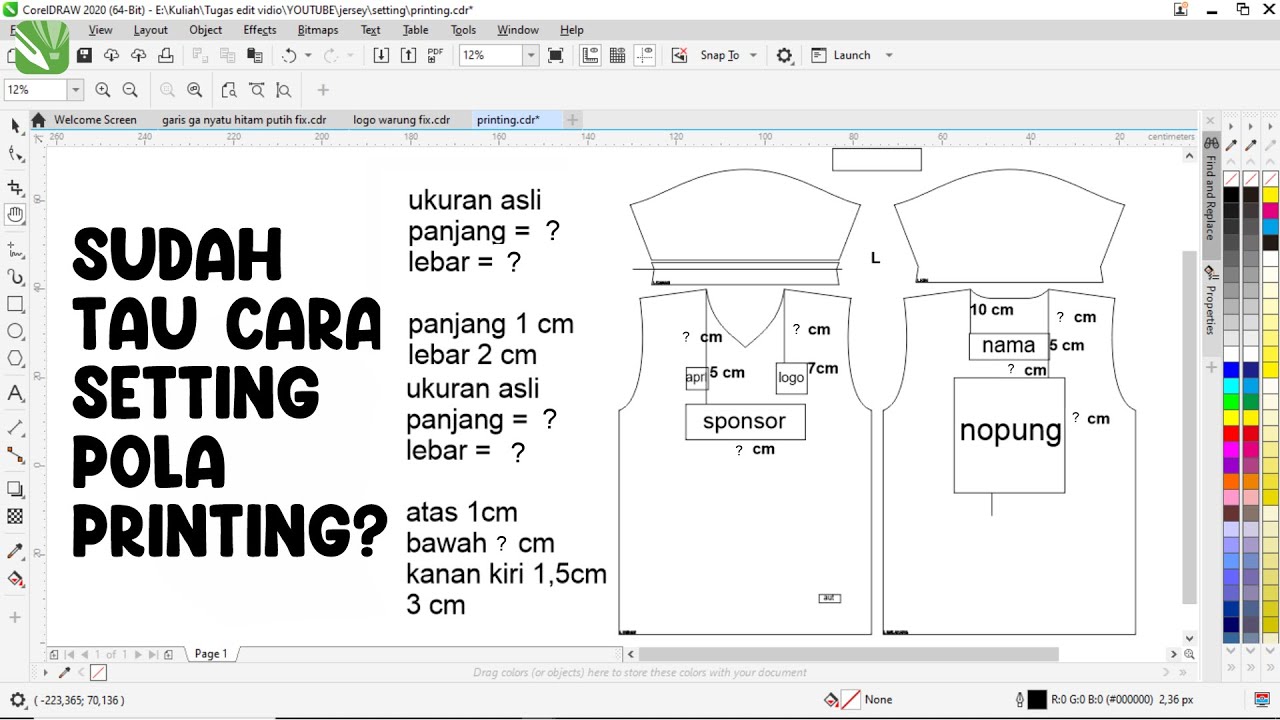
Task: Click the vertical scrollbar thumb
Action: pyautogui.click(x=1189, y=427)
